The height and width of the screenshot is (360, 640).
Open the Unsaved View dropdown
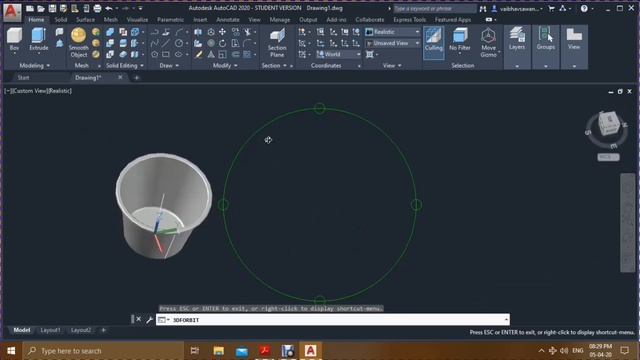[x=392, y=43]
